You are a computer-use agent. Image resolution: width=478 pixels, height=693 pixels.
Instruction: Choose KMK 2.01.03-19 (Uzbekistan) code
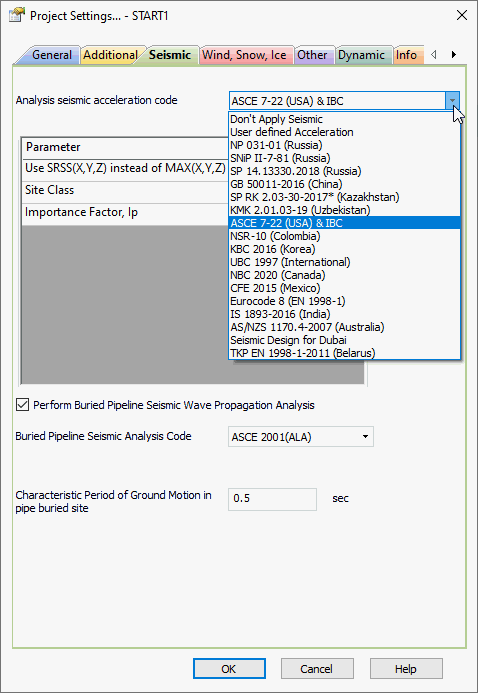click(x=345, y=210)
